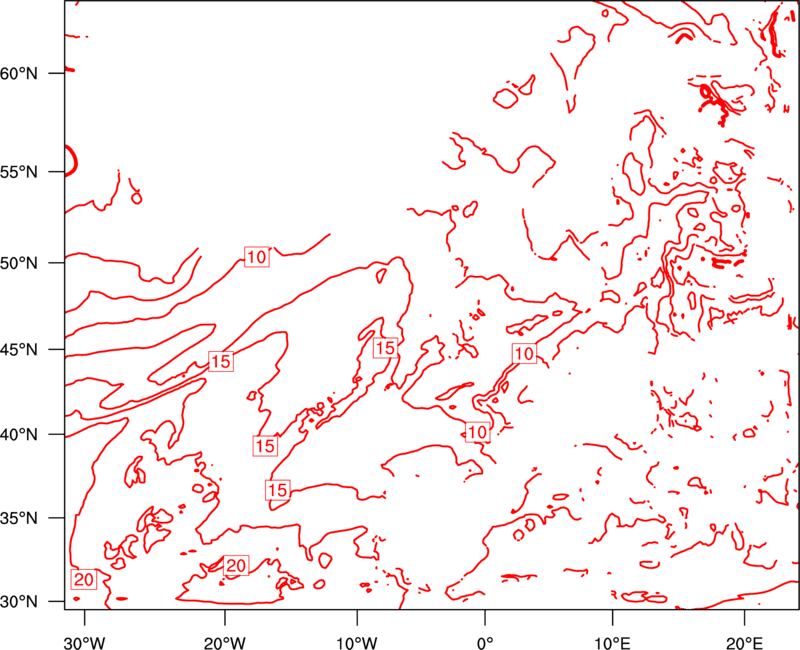Select the 20 contour label near 32°N, 19°W

click(x=236, y=565)
